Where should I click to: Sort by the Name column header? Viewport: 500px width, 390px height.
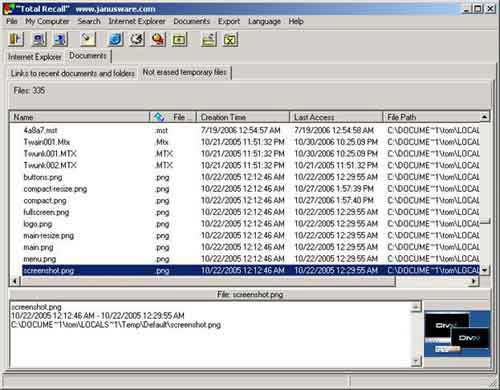tap(79, 117)
